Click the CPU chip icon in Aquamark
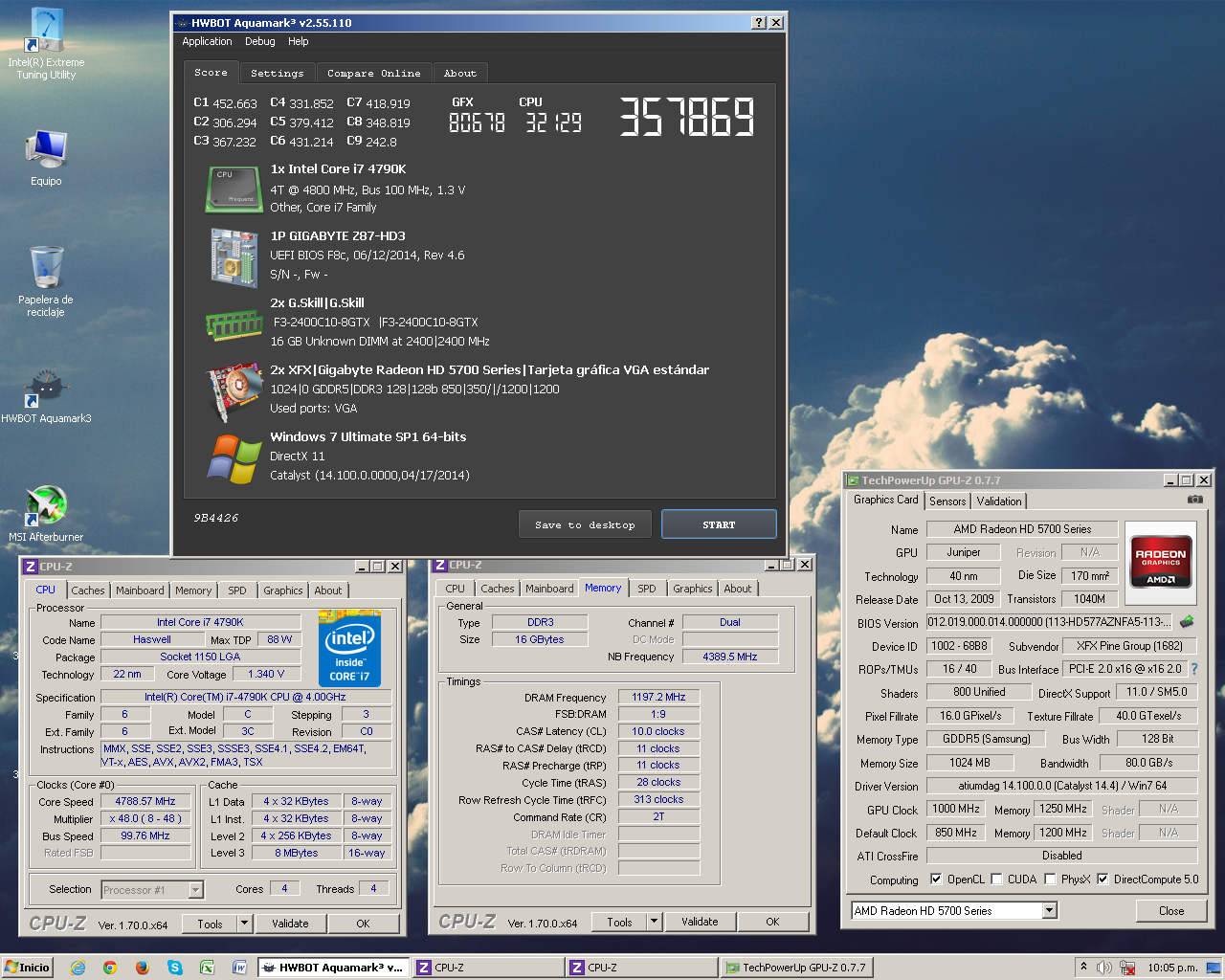1225x980 pixels. pyautogui.click(x=234, y=189)
